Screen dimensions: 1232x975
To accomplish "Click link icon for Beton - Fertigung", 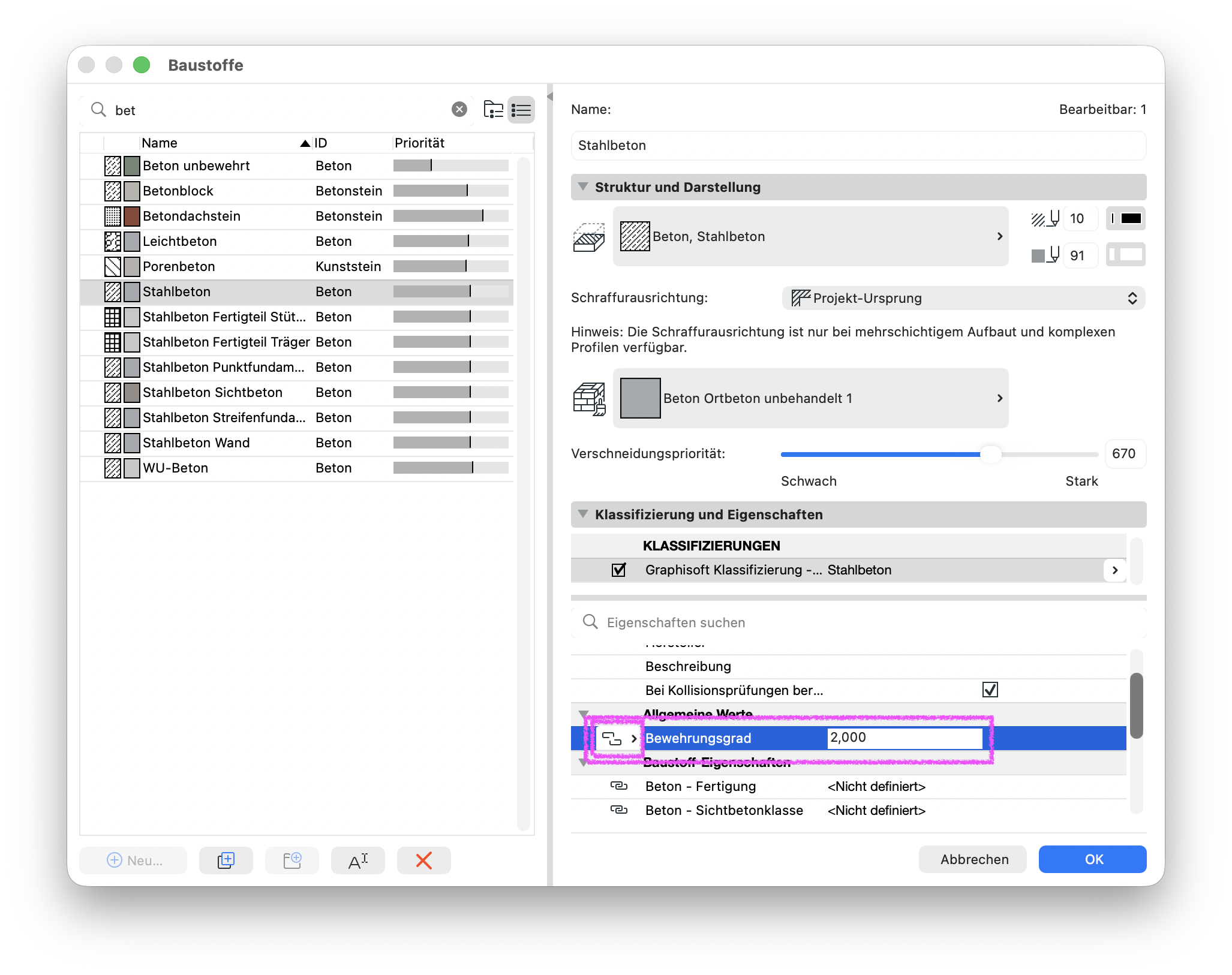I will (618, 786).
